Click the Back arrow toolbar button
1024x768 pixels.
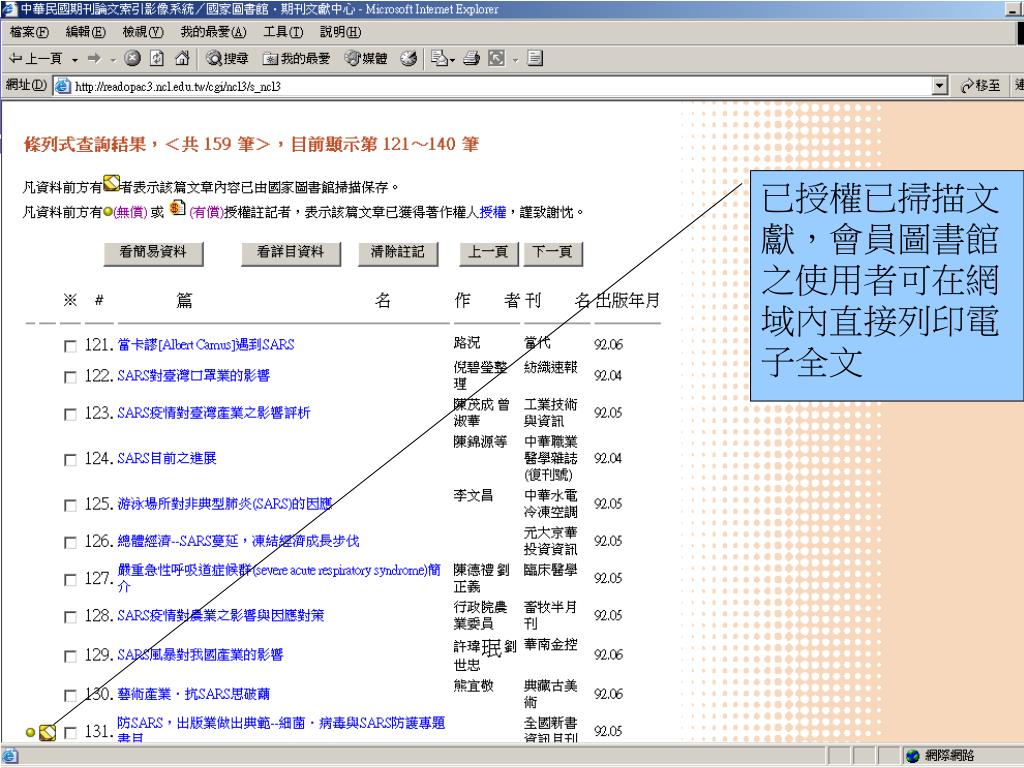pyautogui.click(x=35, y=59)
